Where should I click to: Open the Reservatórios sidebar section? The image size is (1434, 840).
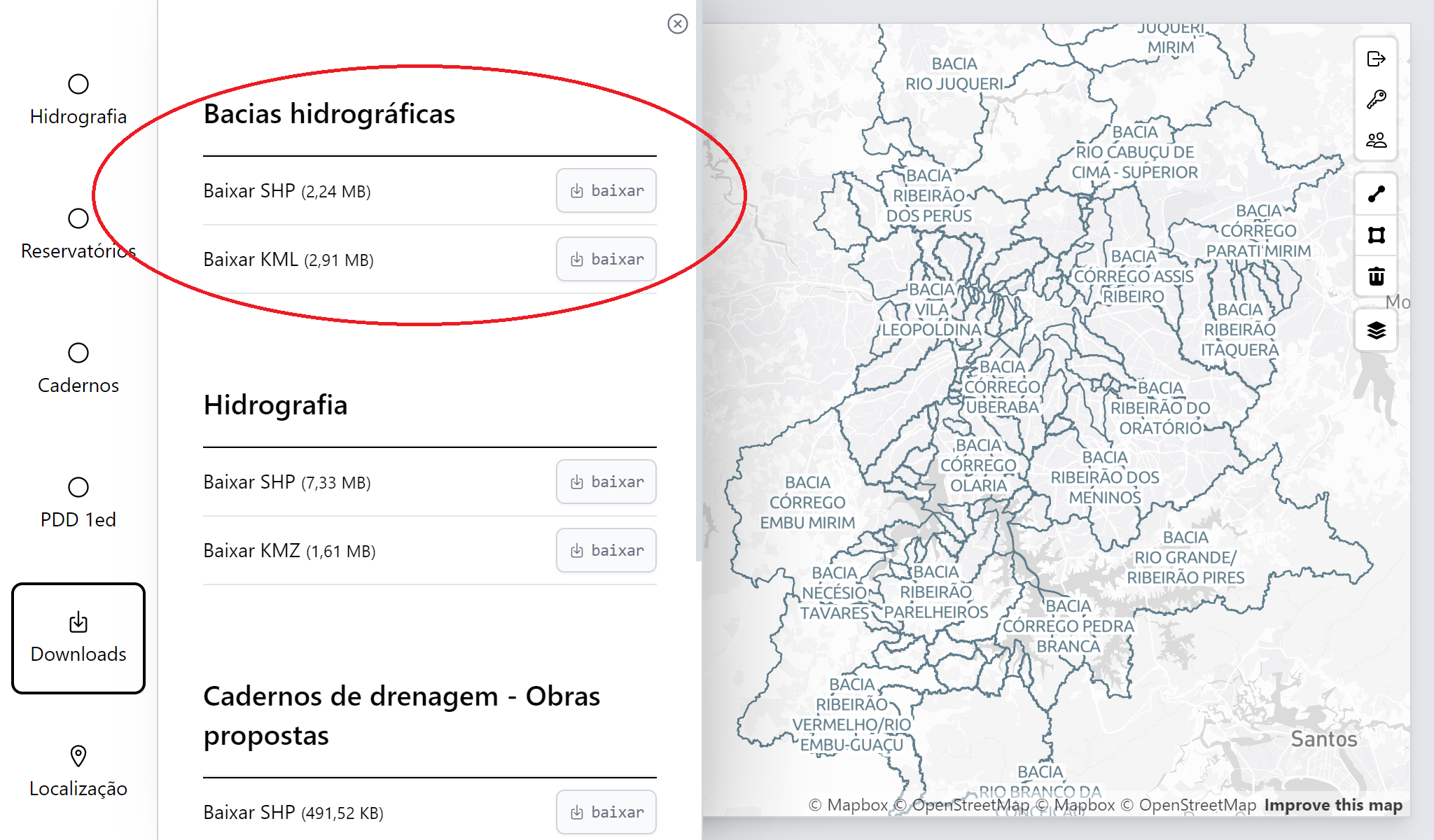(x=78, y=234)
